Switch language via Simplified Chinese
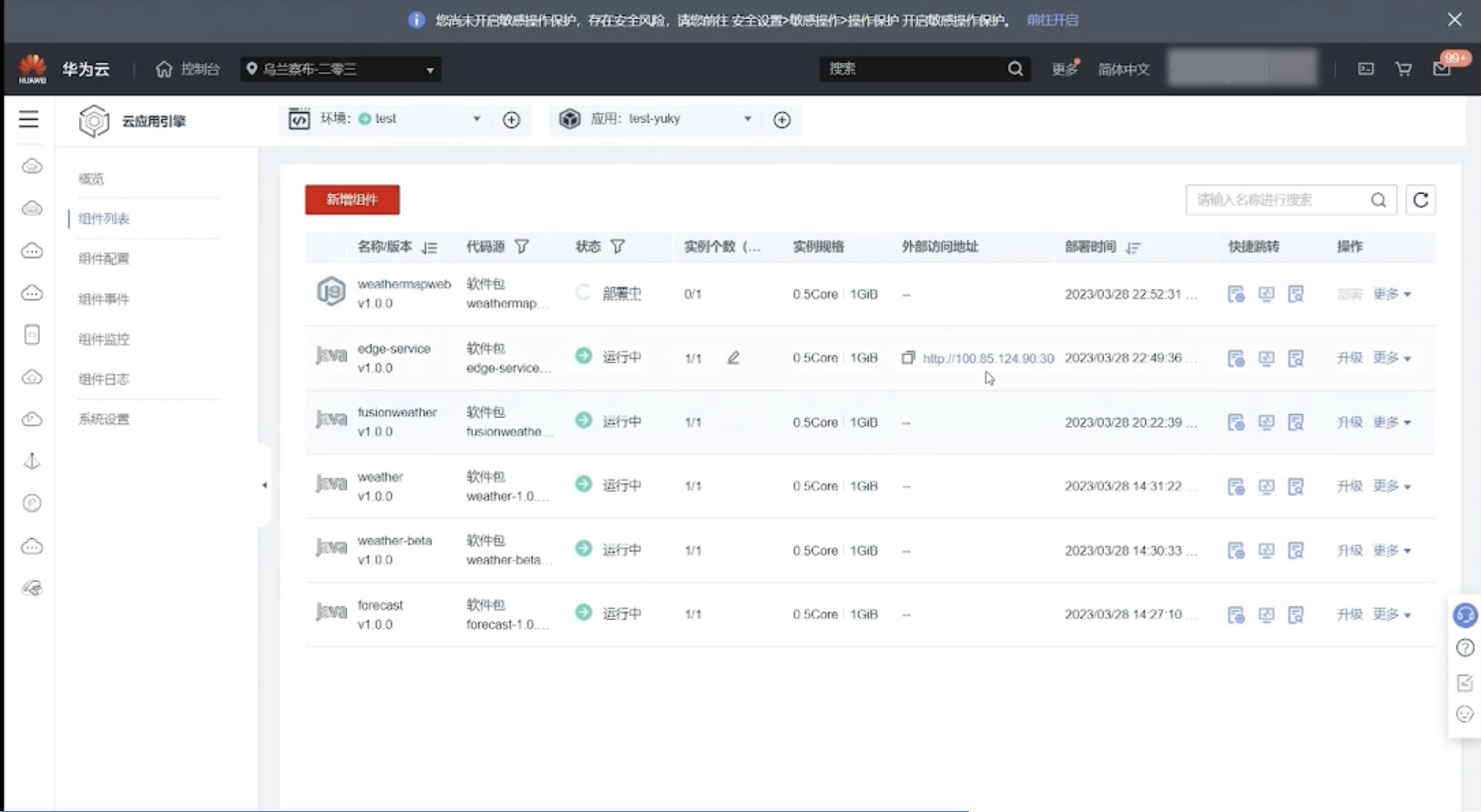This screenshot has width=1481, height=812. click(1123, 69)
